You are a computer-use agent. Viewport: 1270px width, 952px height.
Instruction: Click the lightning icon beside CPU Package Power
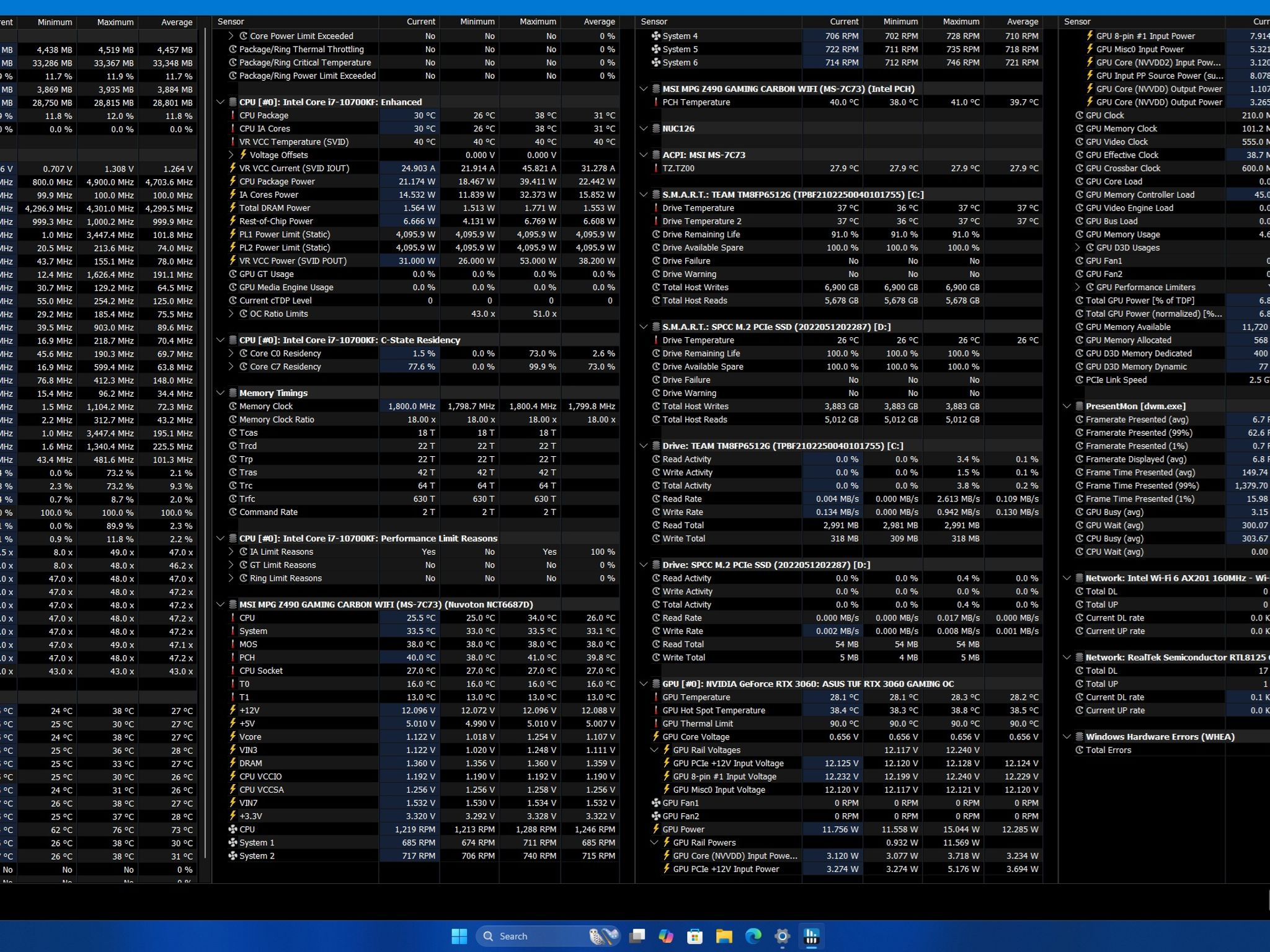pos(233,182)
